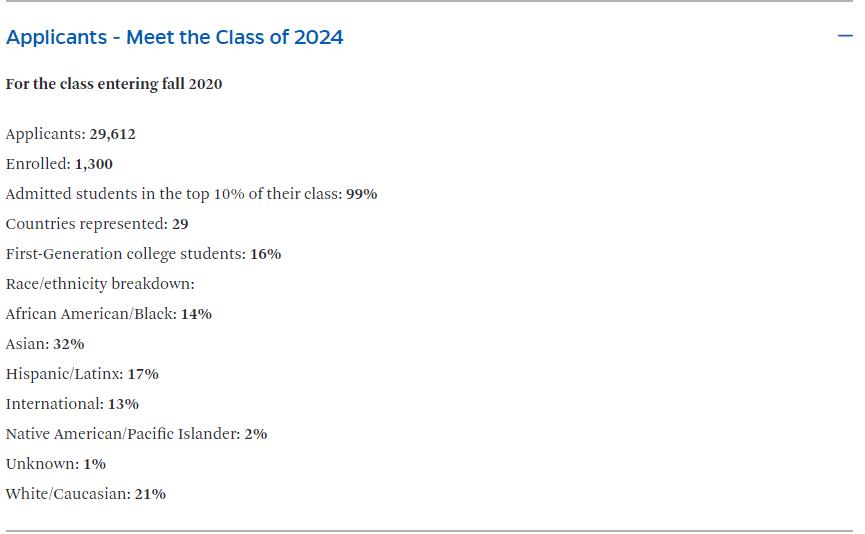This screenshot has width=865, height=534.
Task: Click the top 10% of class statistic
Action: (x=191, y=194)
